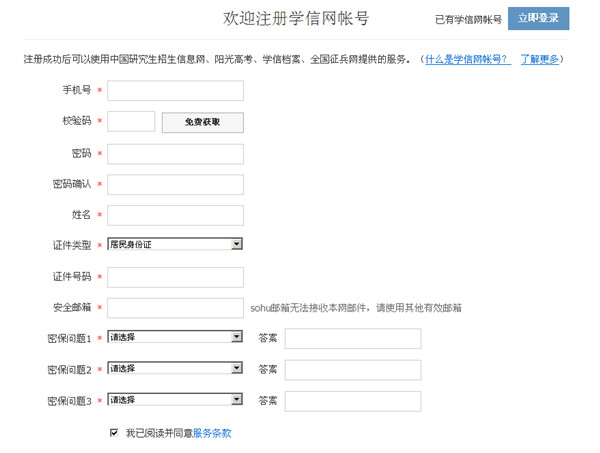Focus the 安全邮箱 input field
The width and height of the screenshot is (600, 453).
[175, 308]
